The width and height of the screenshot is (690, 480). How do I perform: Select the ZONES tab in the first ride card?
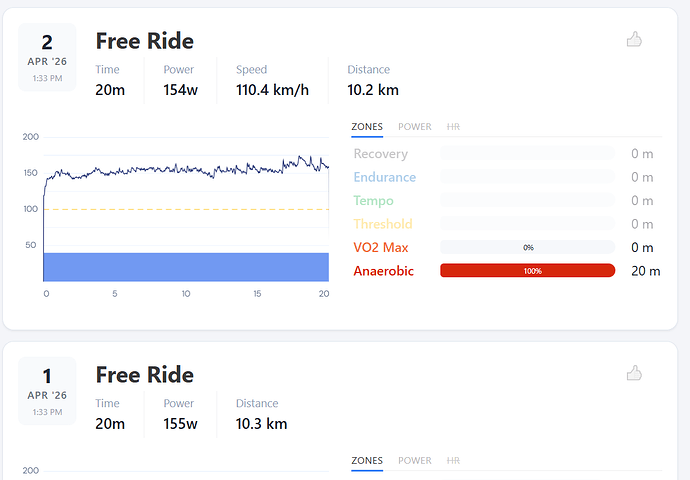tap(367, 127)
